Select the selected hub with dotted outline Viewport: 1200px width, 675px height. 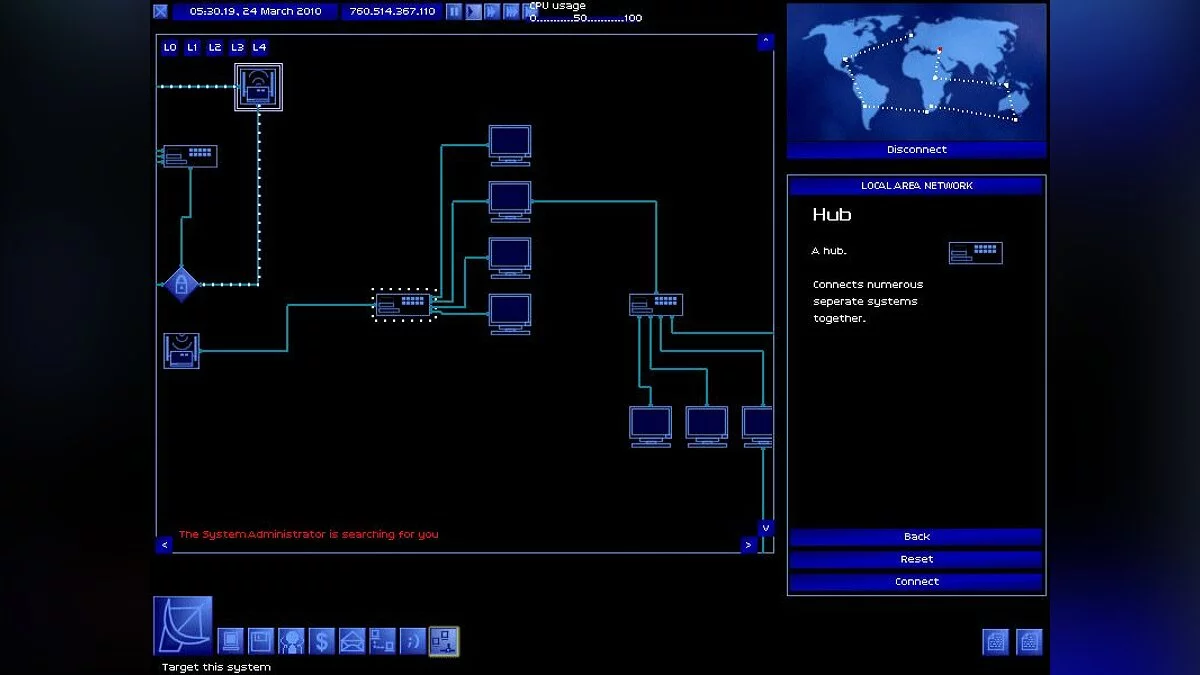(x=403, y=304)
